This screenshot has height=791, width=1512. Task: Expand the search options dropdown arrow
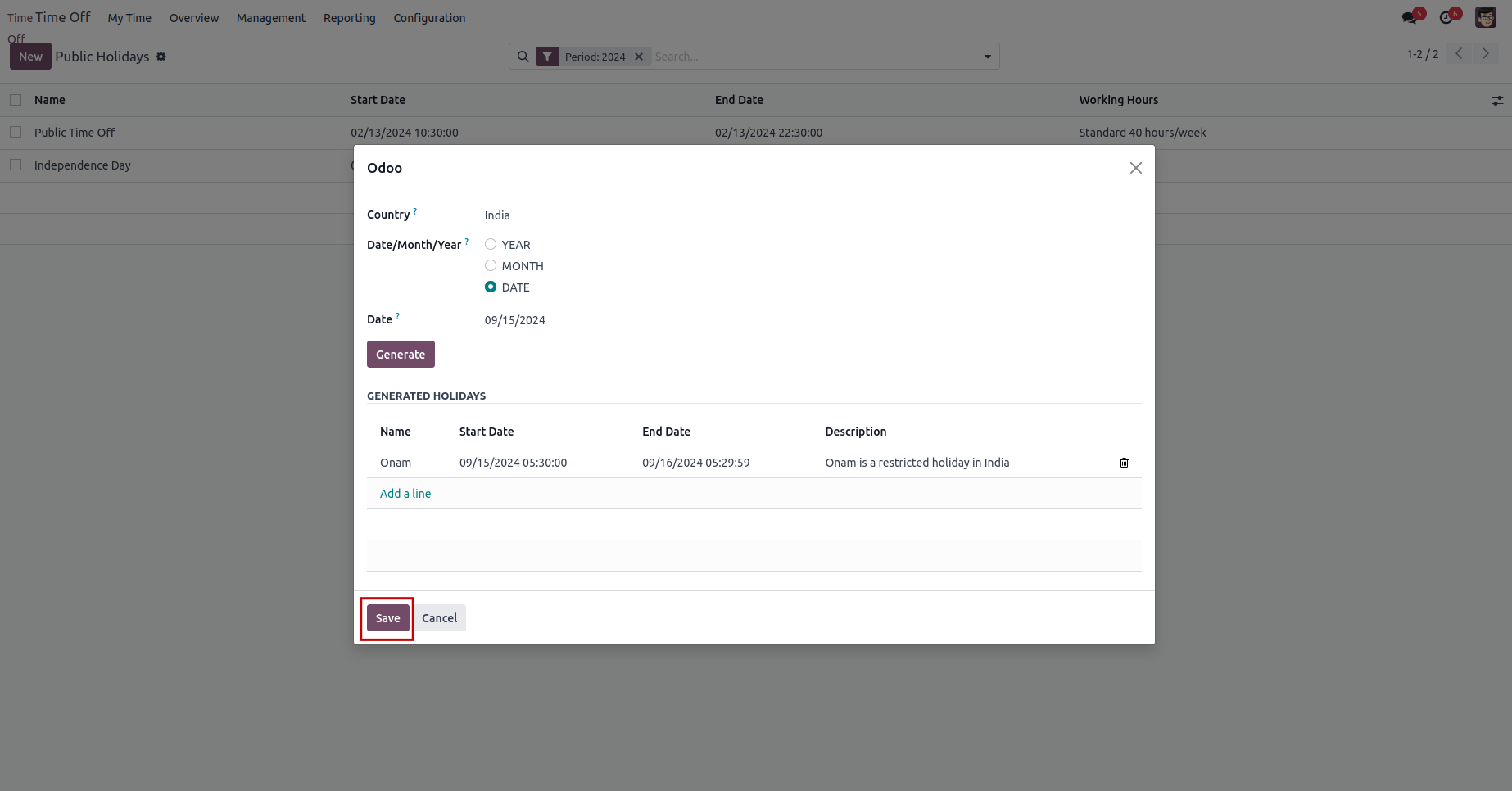pos(988,56)
